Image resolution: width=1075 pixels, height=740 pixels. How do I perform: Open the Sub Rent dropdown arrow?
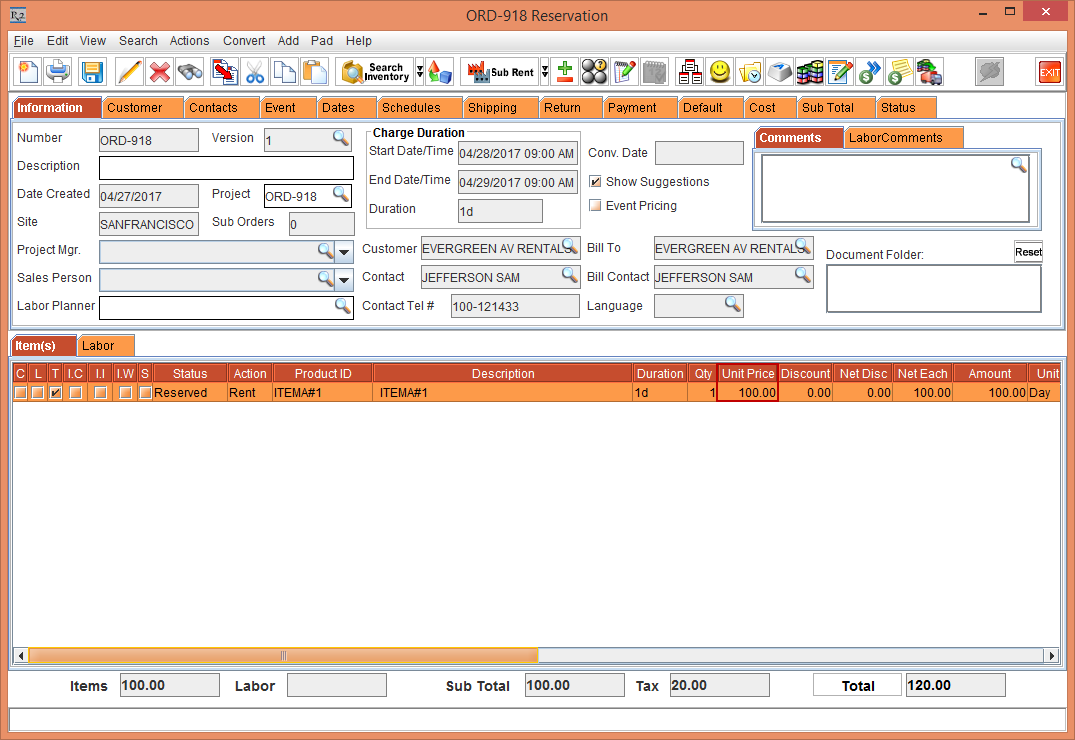click(545, 72)
